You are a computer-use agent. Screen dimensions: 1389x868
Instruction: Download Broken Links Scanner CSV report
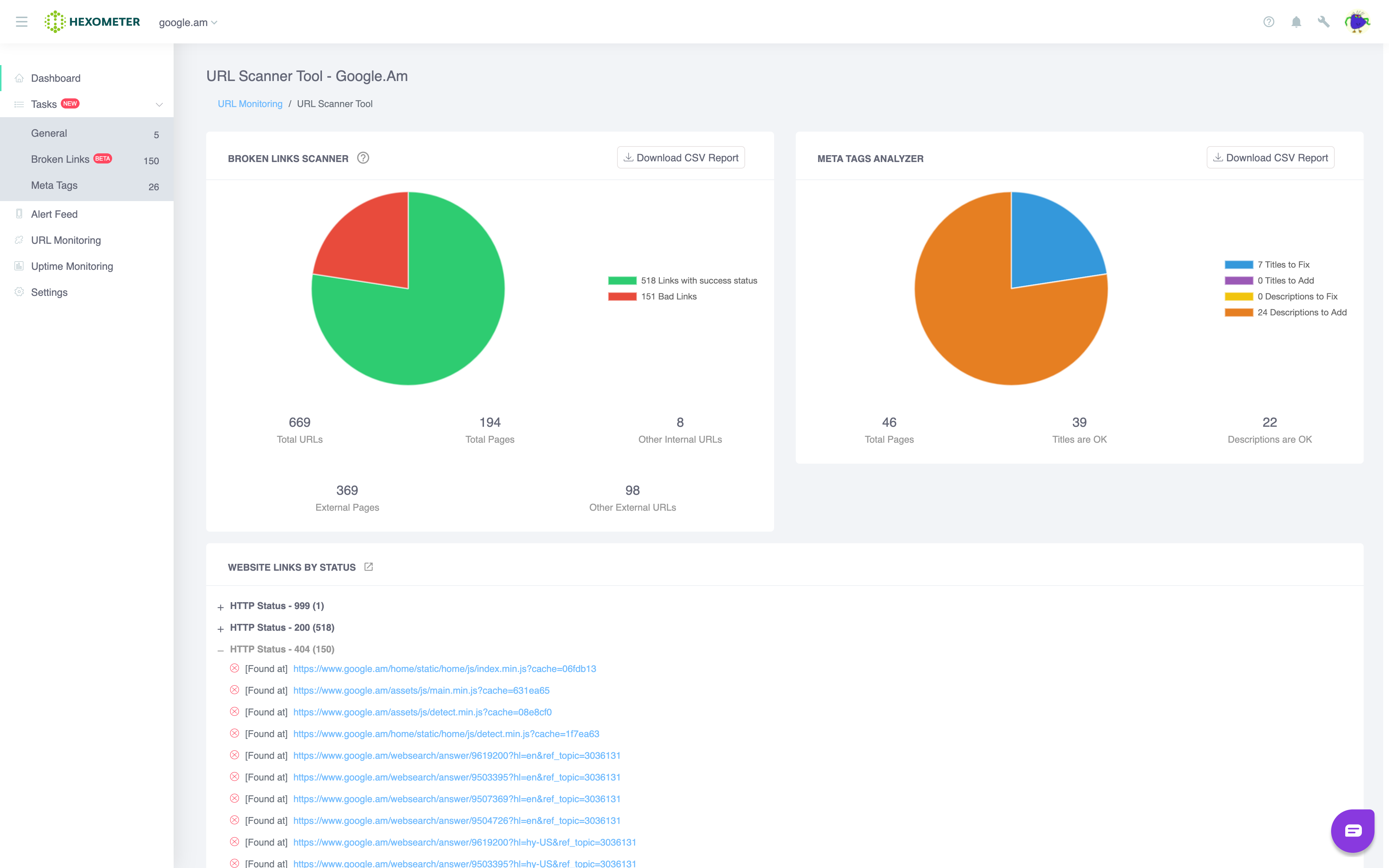tap(681, 157)
